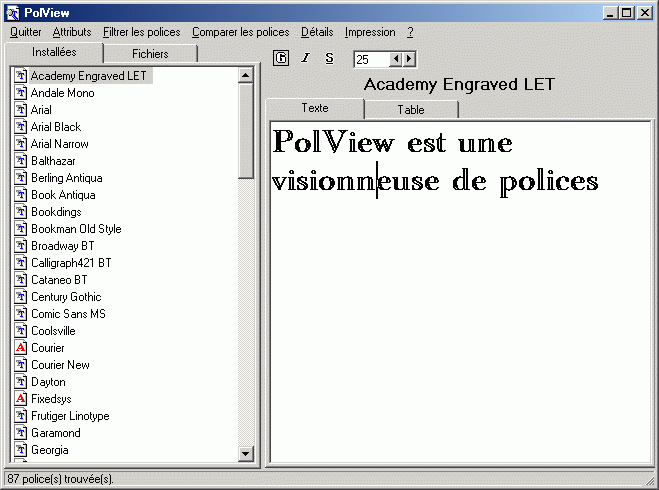Image resolution: width=659 pixels, height=490 pixels.
Task: Click the red A icon beside Courier
Action: pos(21,348)
